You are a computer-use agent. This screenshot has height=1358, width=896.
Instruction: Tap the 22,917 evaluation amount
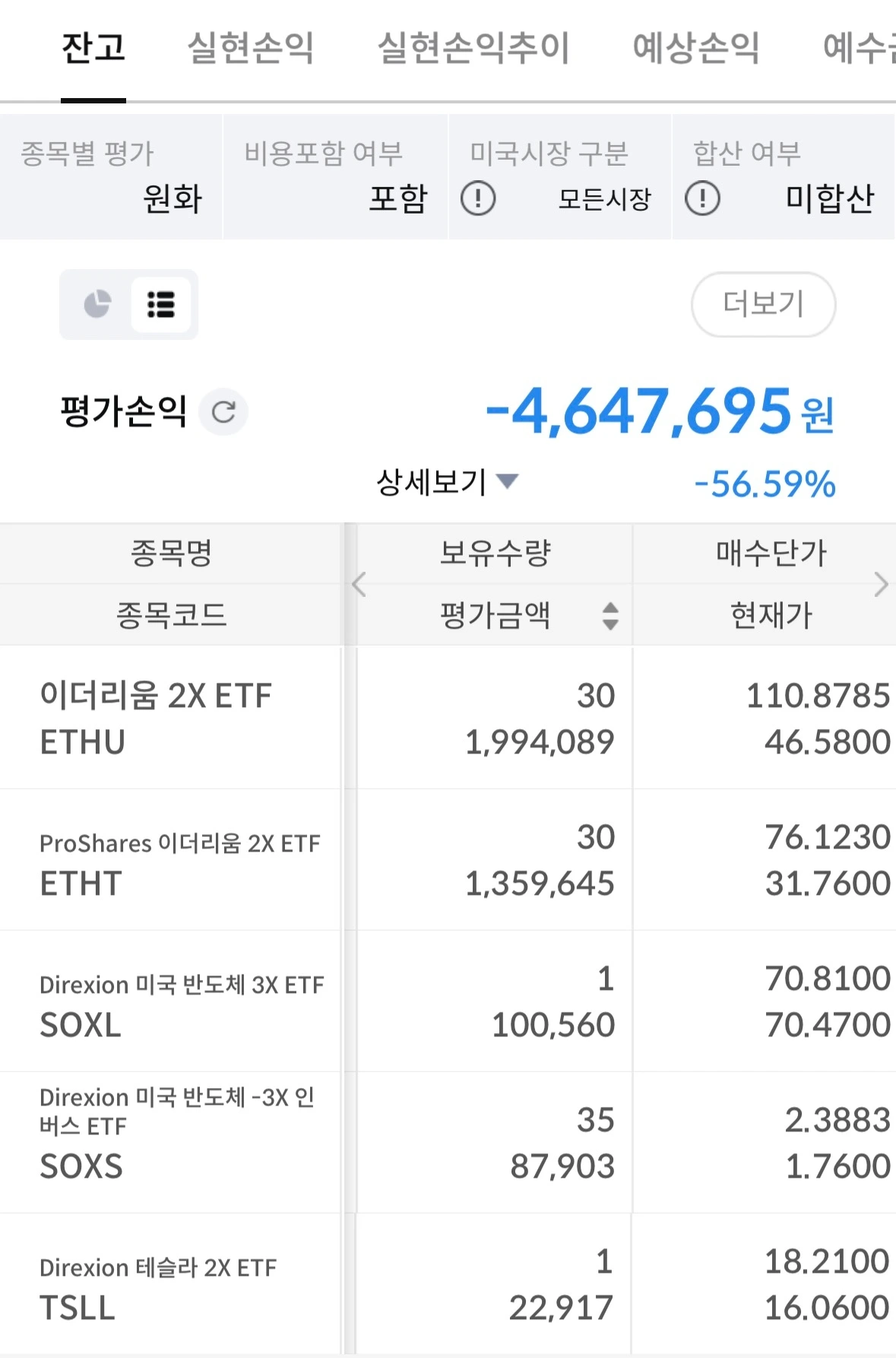pos(561,1308)
